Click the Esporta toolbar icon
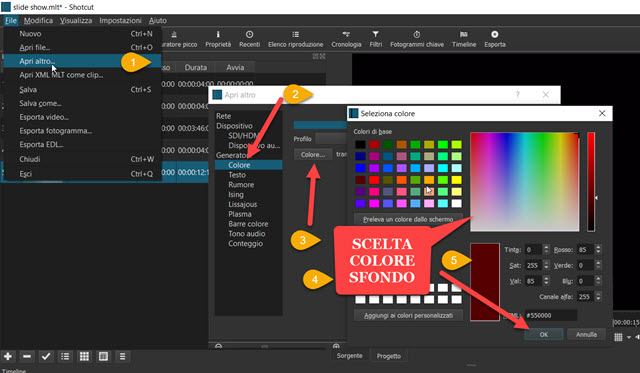This screenshot has width=640, height=373. click(495, 39)
